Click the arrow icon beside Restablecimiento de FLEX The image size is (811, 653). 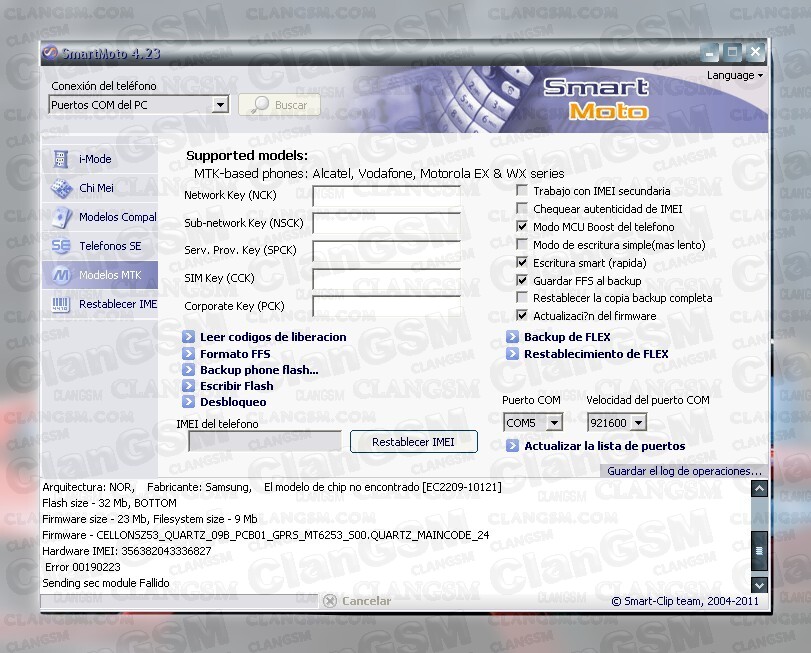[512, 354]
